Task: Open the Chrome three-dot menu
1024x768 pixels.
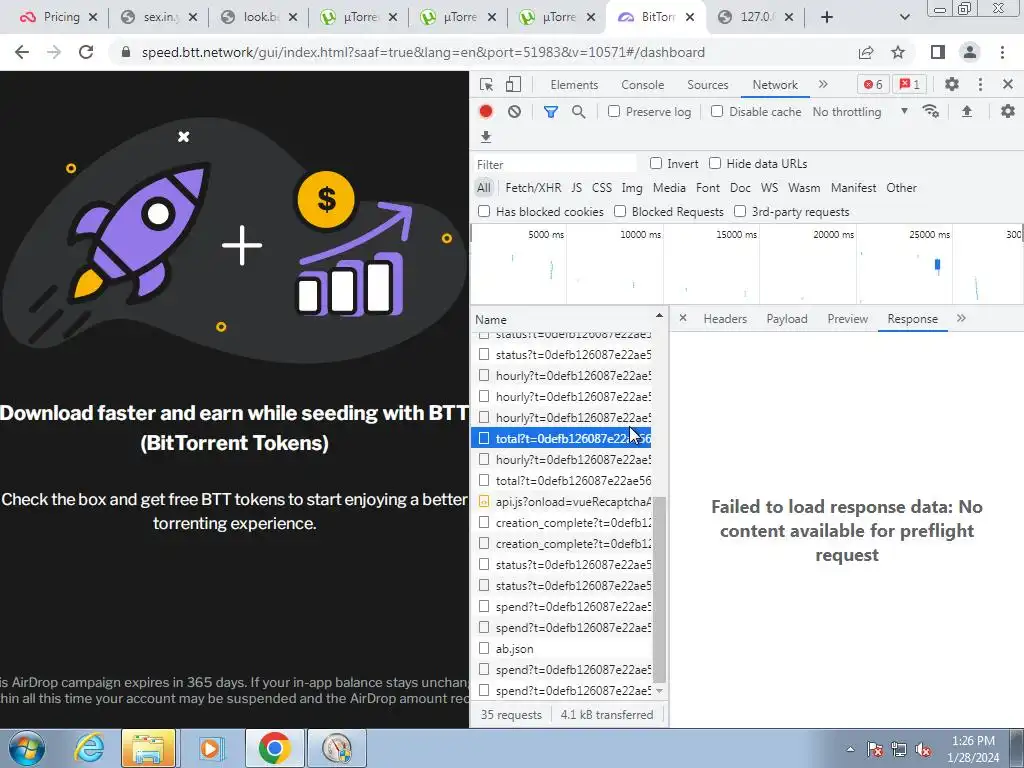Action: (1002, 52)
